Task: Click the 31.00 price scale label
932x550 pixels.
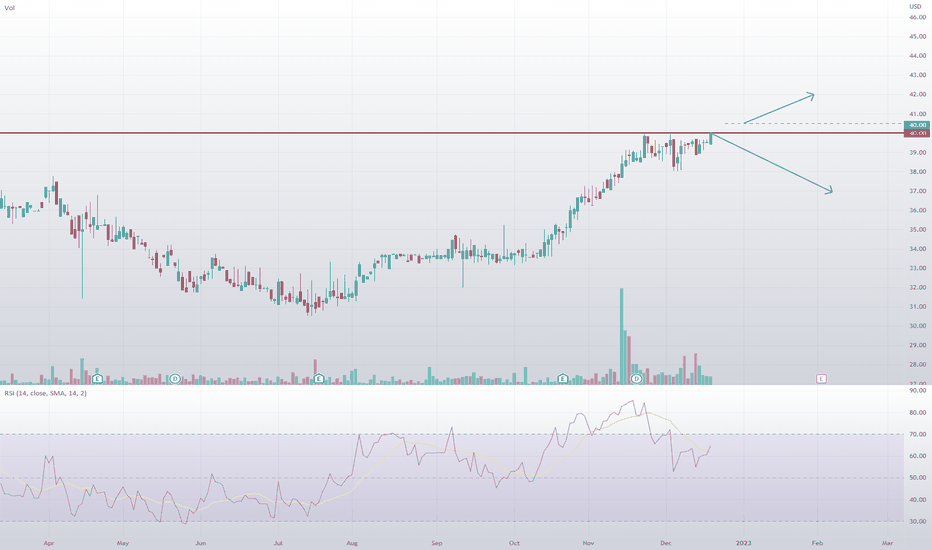Action: (917, 307)
